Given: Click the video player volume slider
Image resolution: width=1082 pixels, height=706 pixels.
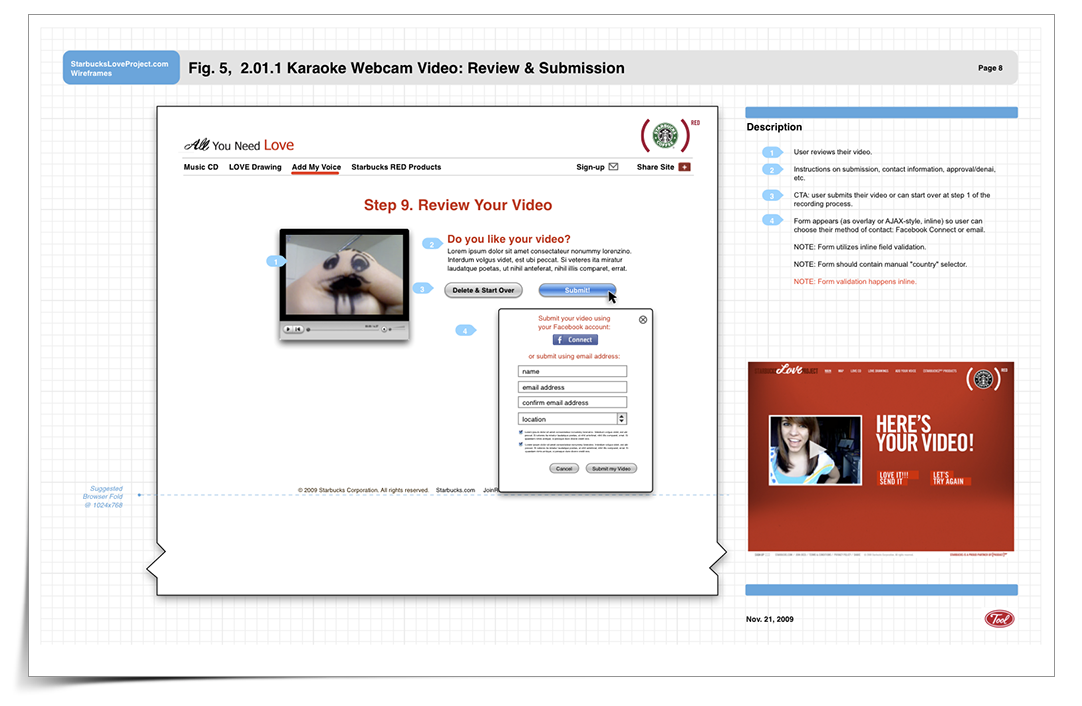Looking at the screenshot, I should pyautogui.click(x=397, y=329).
